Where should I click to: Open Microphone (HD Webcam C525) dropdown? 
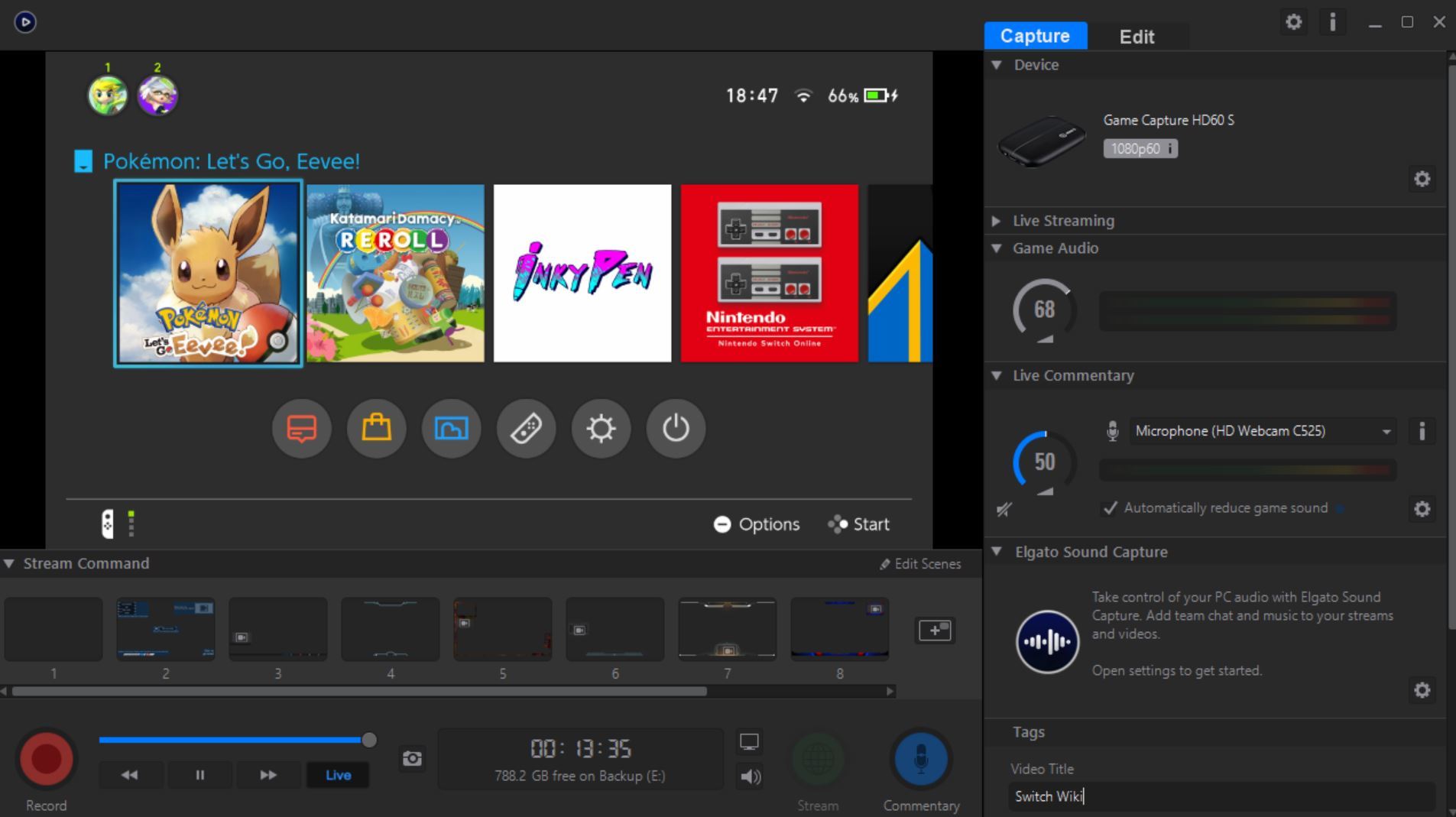point(1263,431)
